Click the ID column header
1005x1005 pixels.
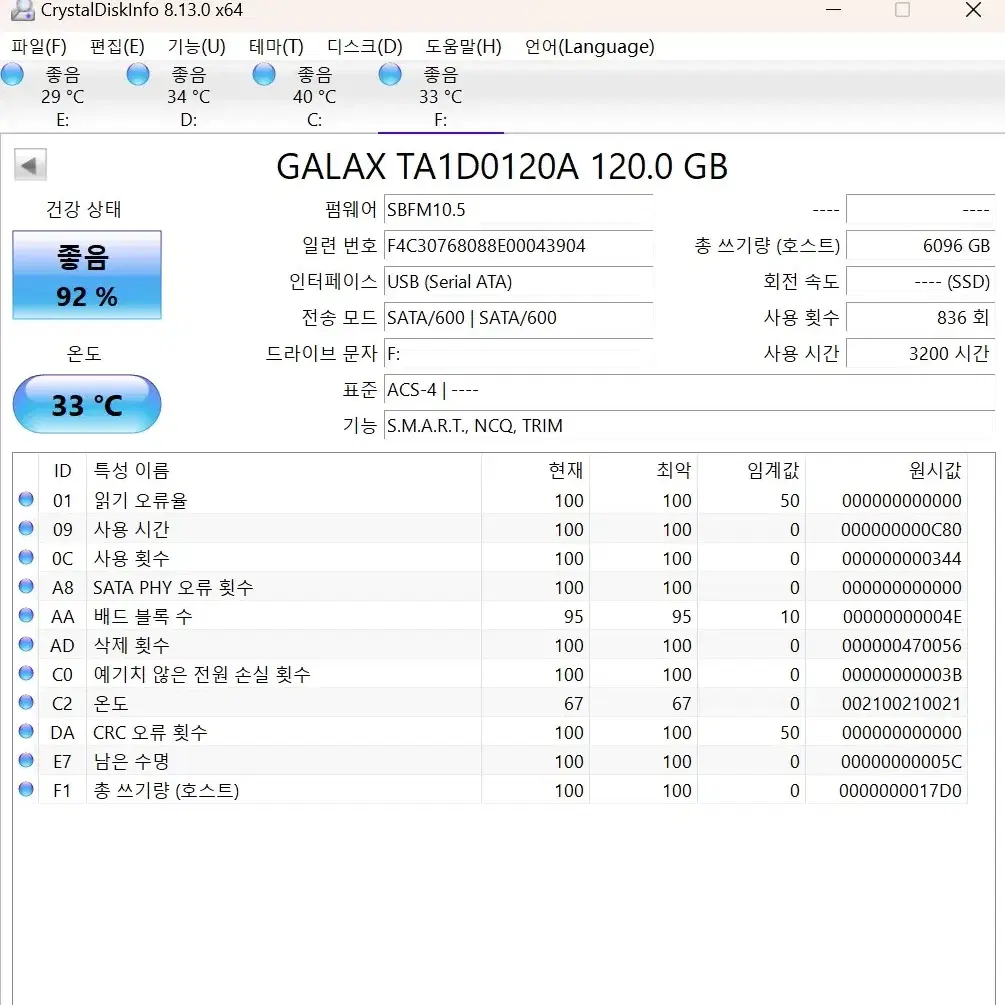click(x=63, y=470)
